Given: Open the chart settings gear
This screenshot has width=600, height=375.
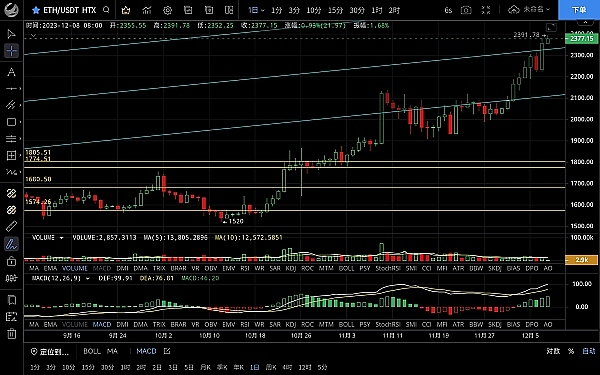Looking at the screenshot, I should click(x=167, y=10).
